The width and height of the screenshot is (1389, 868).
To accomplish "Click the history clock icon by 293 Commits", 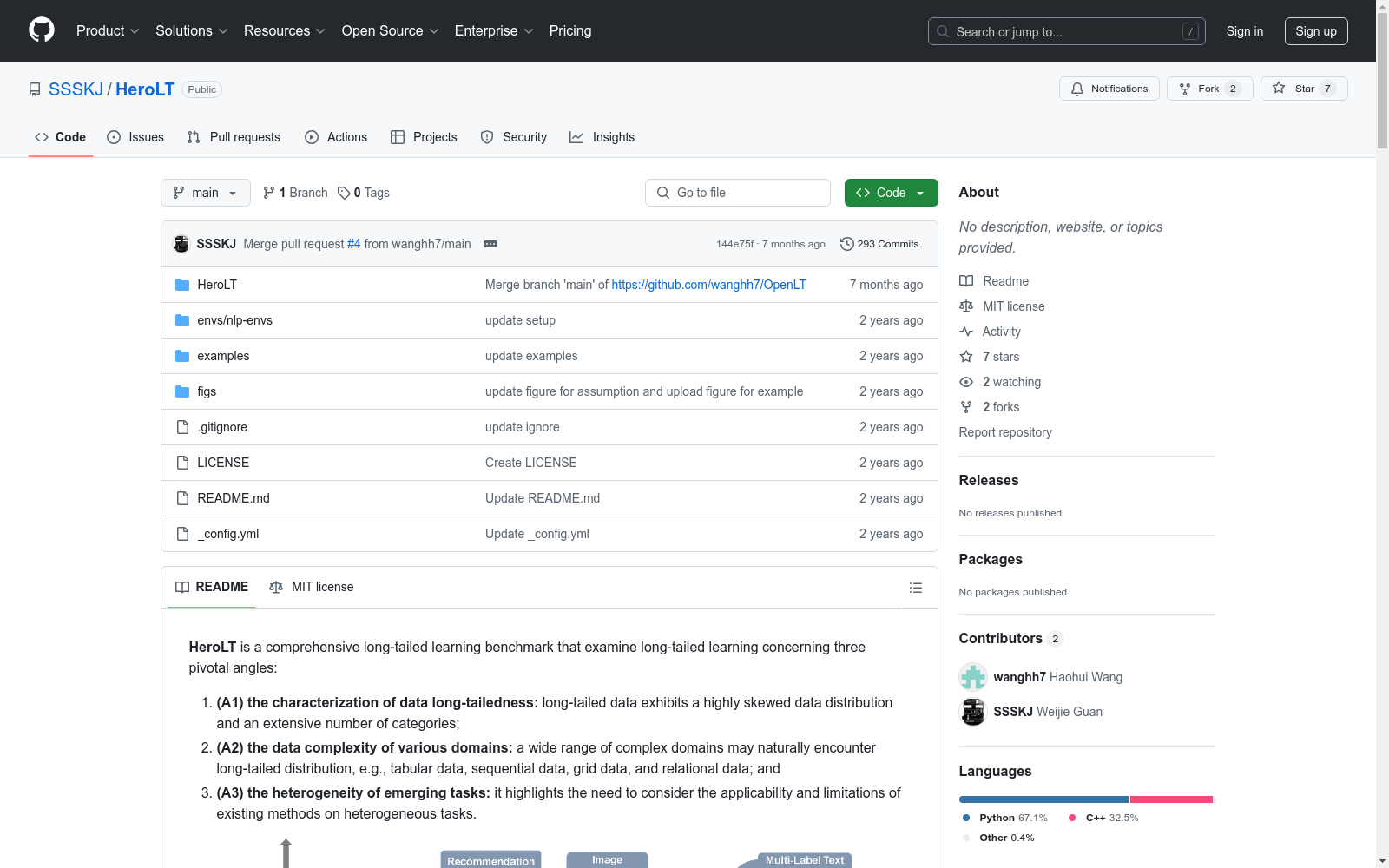I will (847, 244).
